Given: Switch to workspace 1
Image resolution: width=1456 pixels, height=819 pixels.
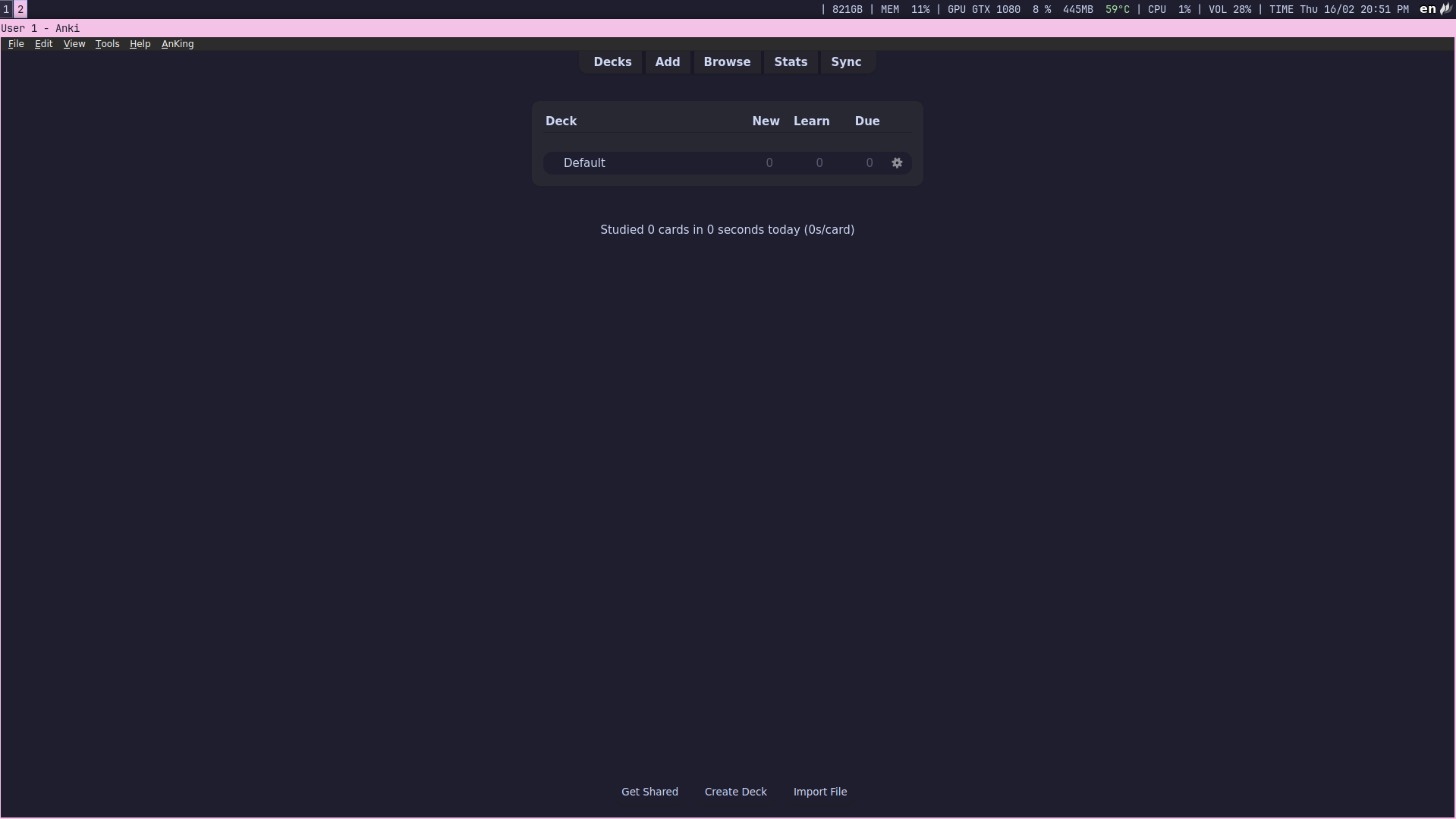Looking at the screenshot, I should tap(6, 9).
